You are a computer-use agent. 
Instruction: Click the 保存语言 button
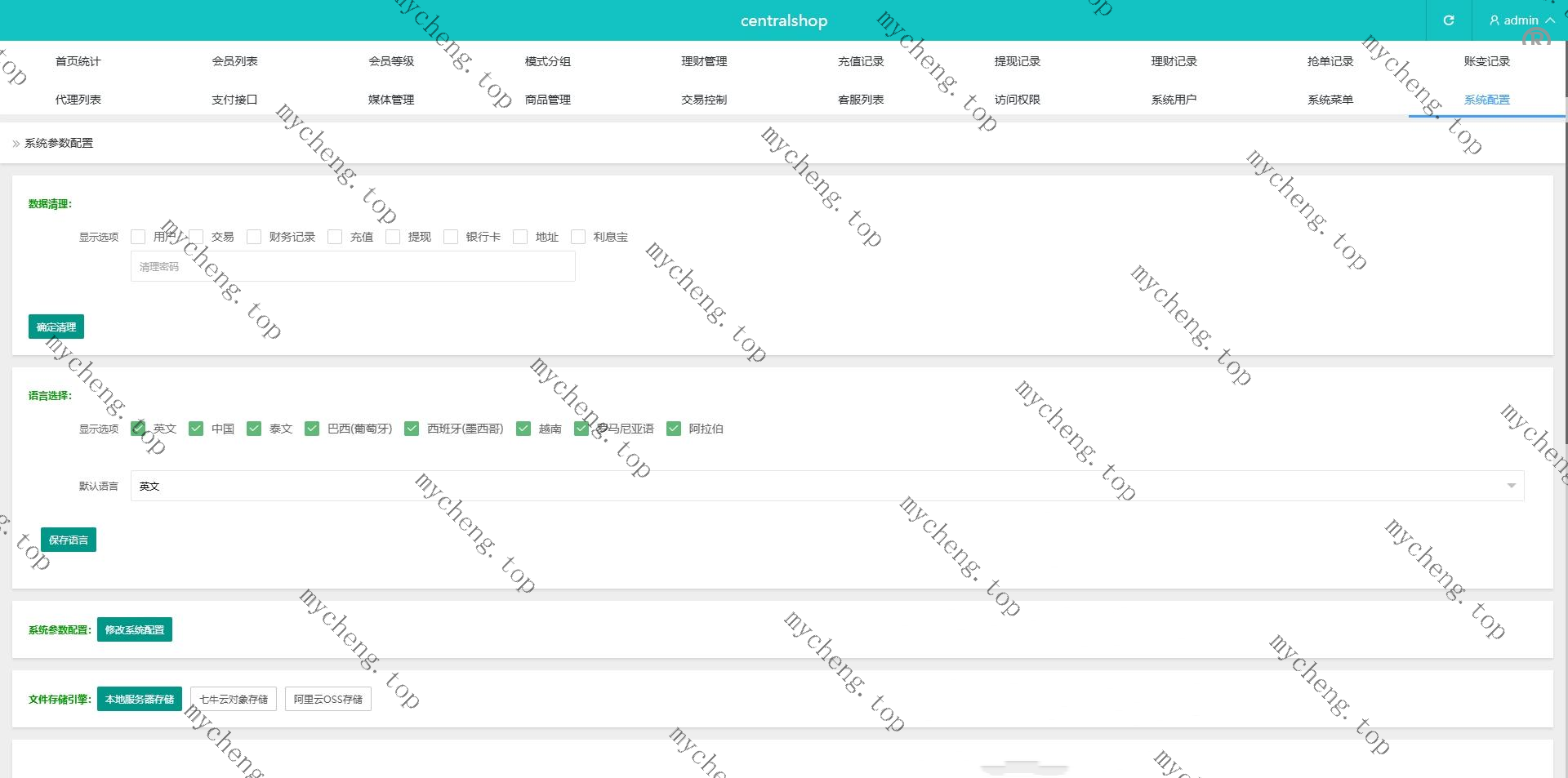pyautogui.click(x=69, y=540)
